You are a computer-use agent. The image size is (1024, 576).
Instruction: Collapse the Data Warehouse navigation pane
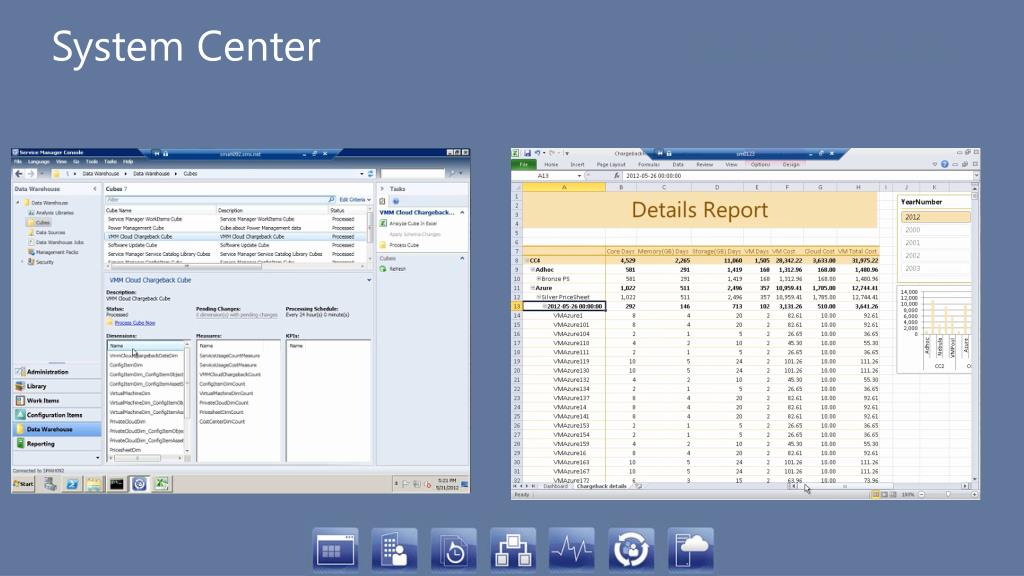coord(95,189)
